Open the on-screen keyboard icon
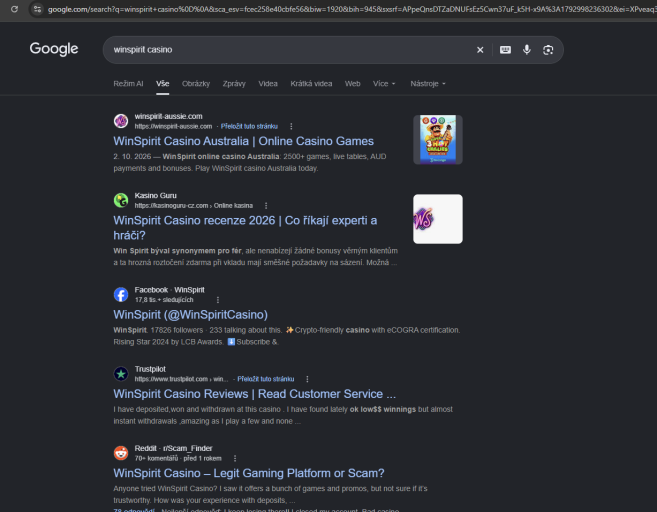This screenshot has width=657, height=512. tap(505, 50)
